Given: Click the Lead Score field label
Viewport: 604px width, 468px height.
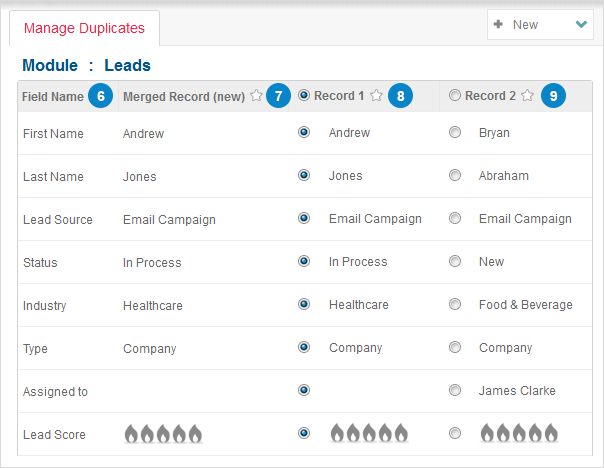Looking at the screenshot, I should (54, 434).
